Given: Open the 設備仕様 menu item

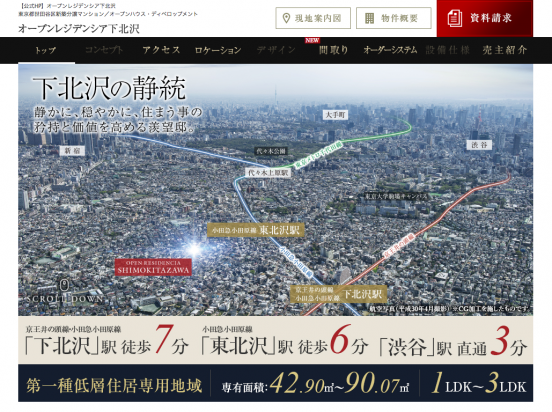Looking at the screenshot, I should 447,50.
